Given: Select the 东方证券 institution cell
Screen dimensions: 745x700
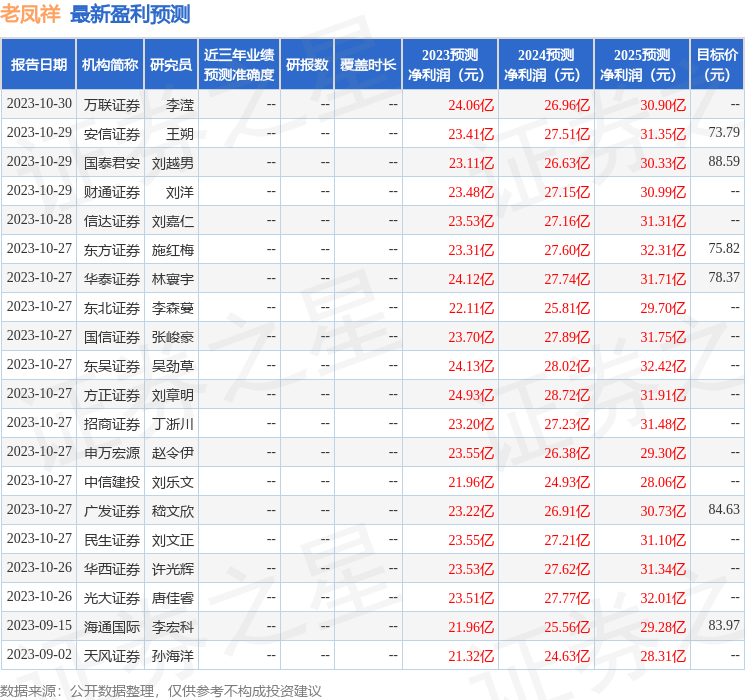Looking at the screenshot, I should pyautogui.click(x=112, y=250).
